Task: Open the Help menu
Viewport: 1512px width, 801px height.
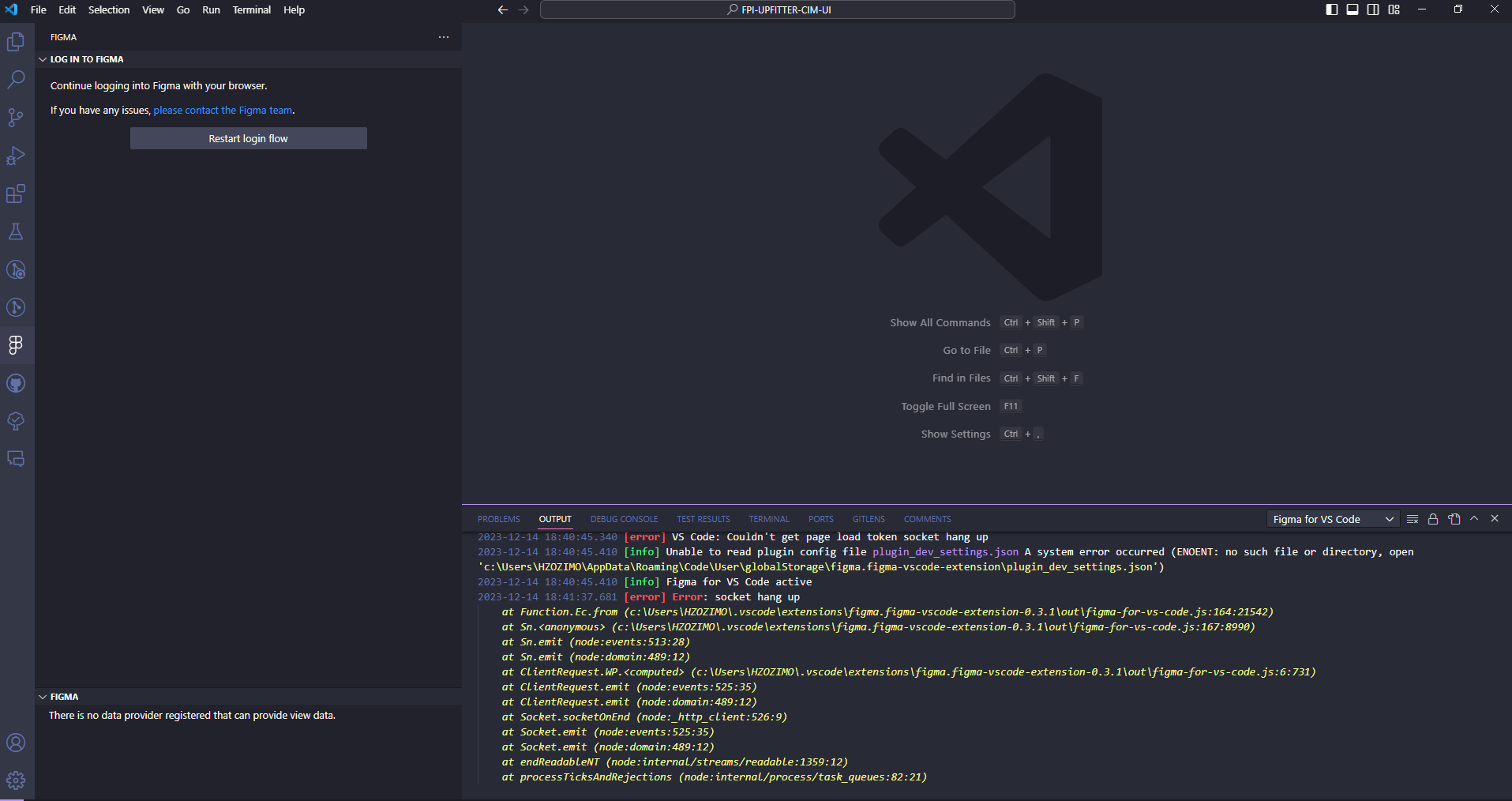Action: click(294, 9)
